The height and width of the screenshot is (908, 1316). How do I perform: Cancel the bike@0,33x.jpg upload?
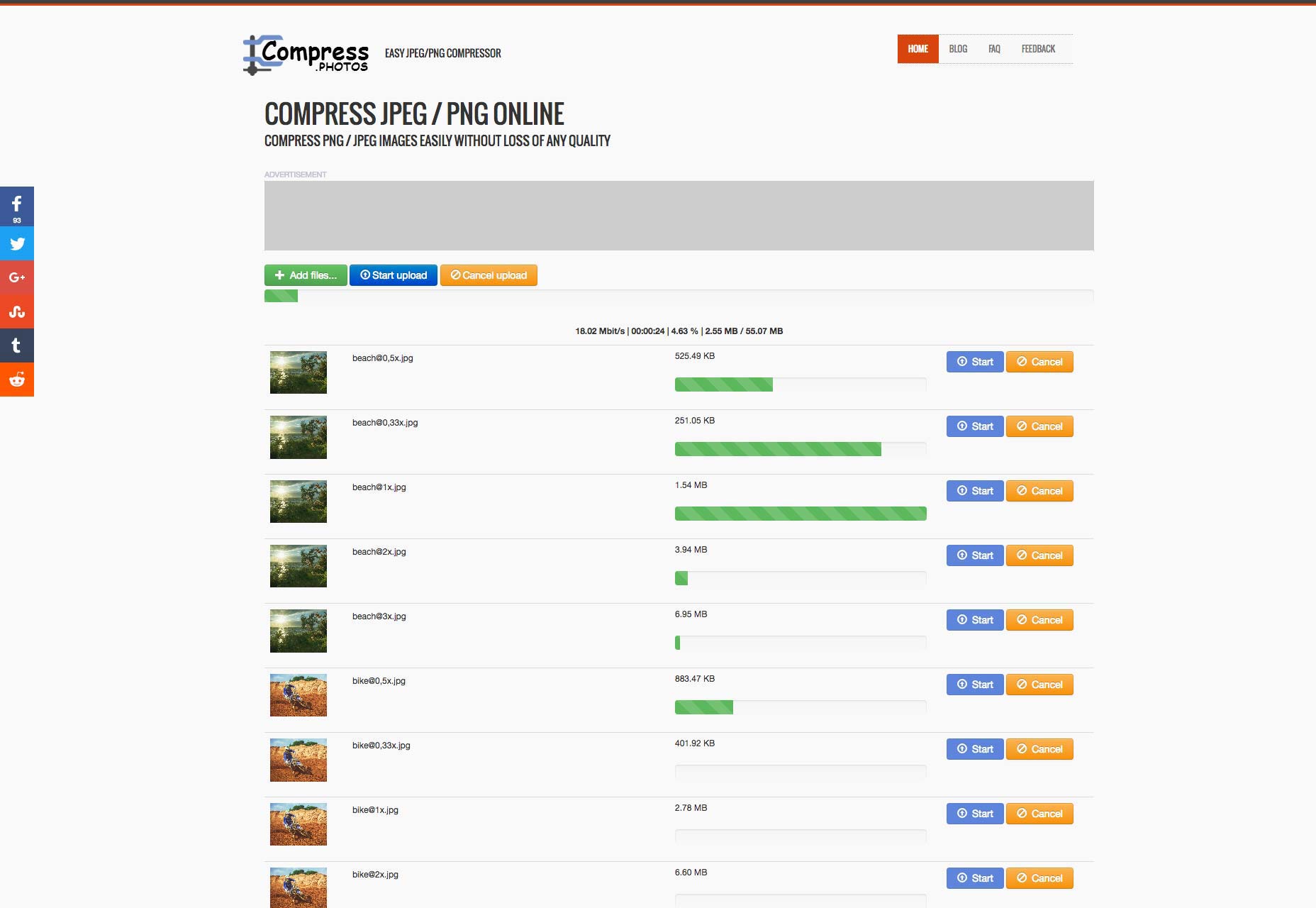(1039, 749)
